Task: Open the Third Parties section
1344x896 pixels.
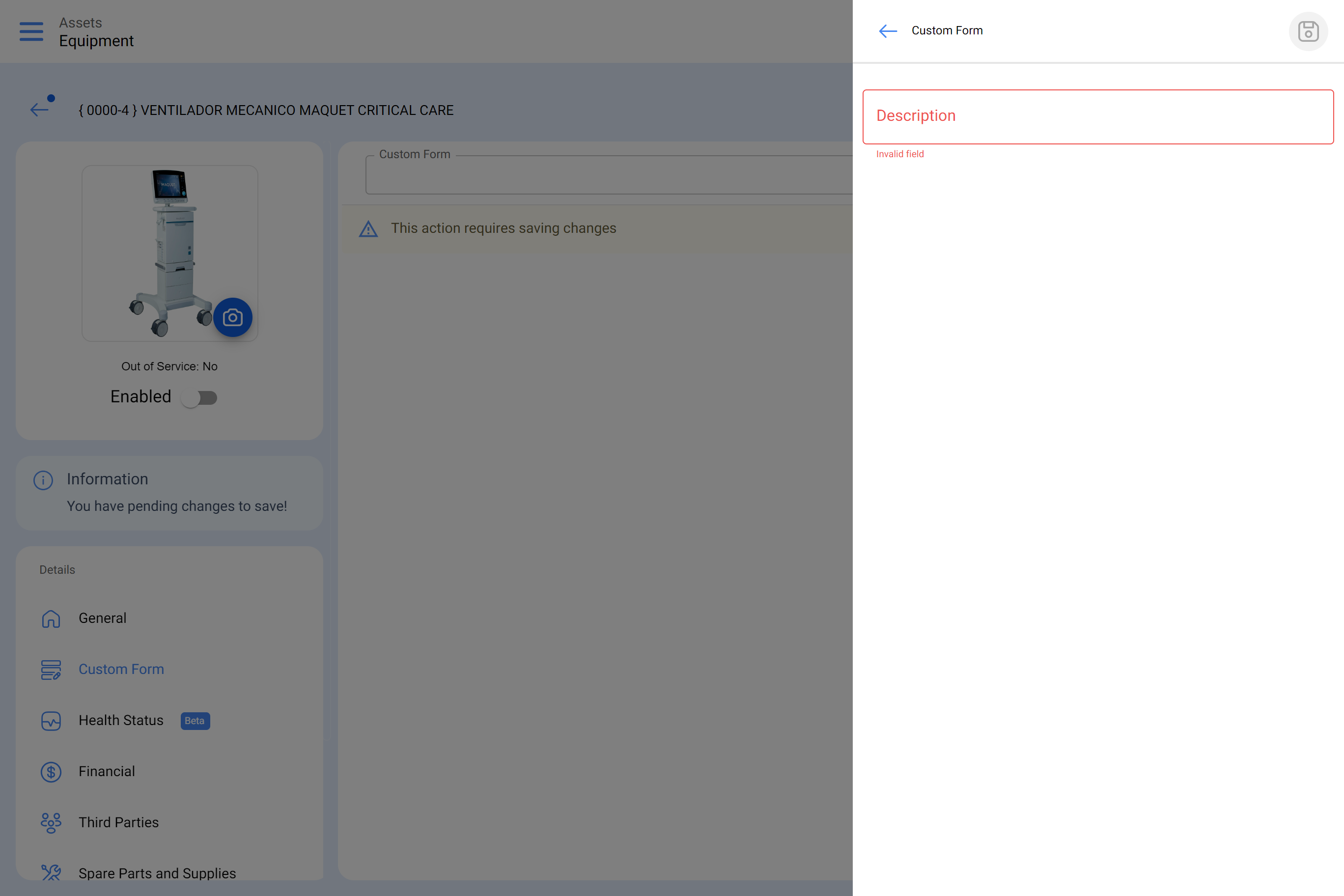Action: pyautogui.click(x=169, y=822)
